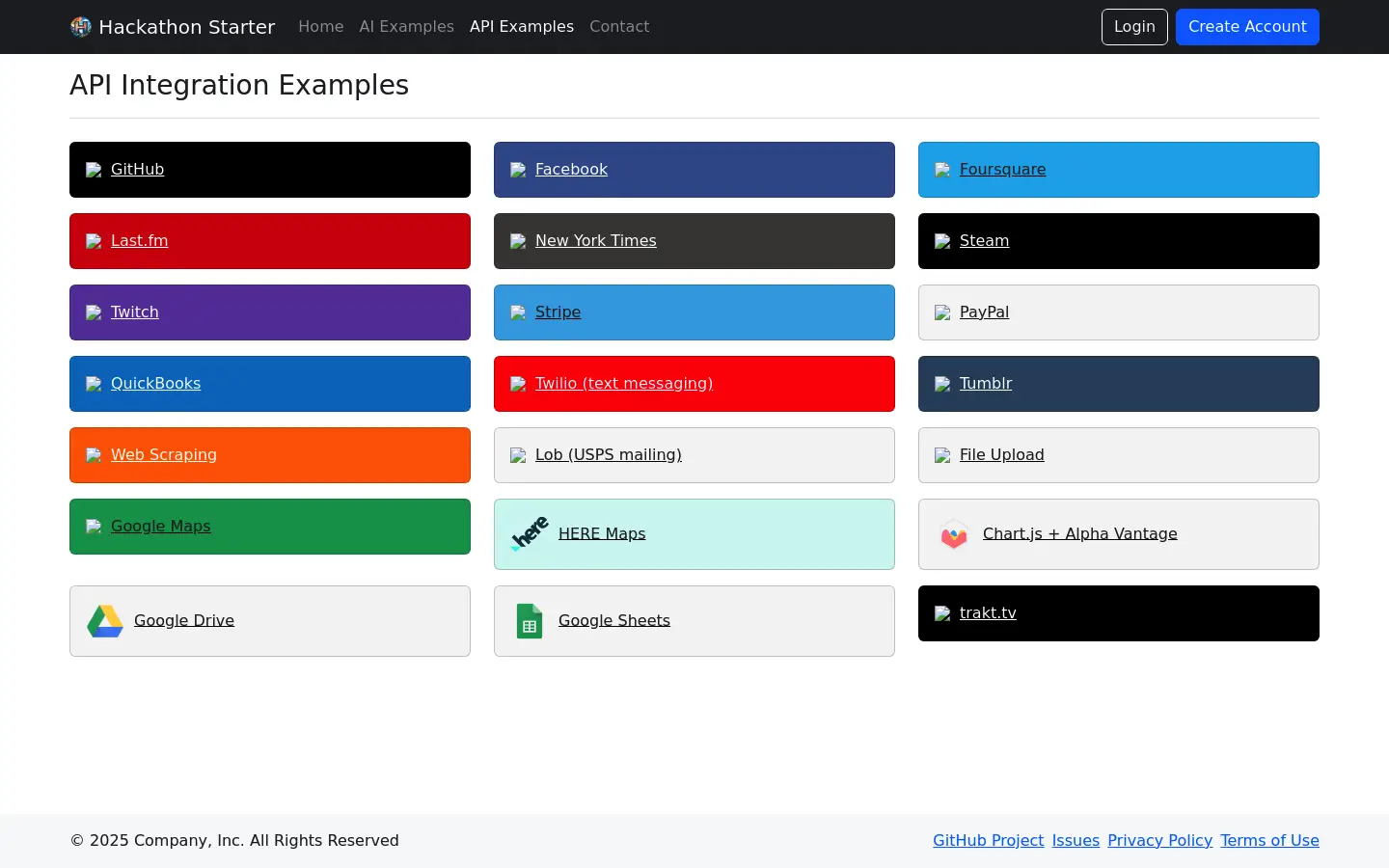
Task: Click the Foursquare card's image icon
Action: [942, 170]
